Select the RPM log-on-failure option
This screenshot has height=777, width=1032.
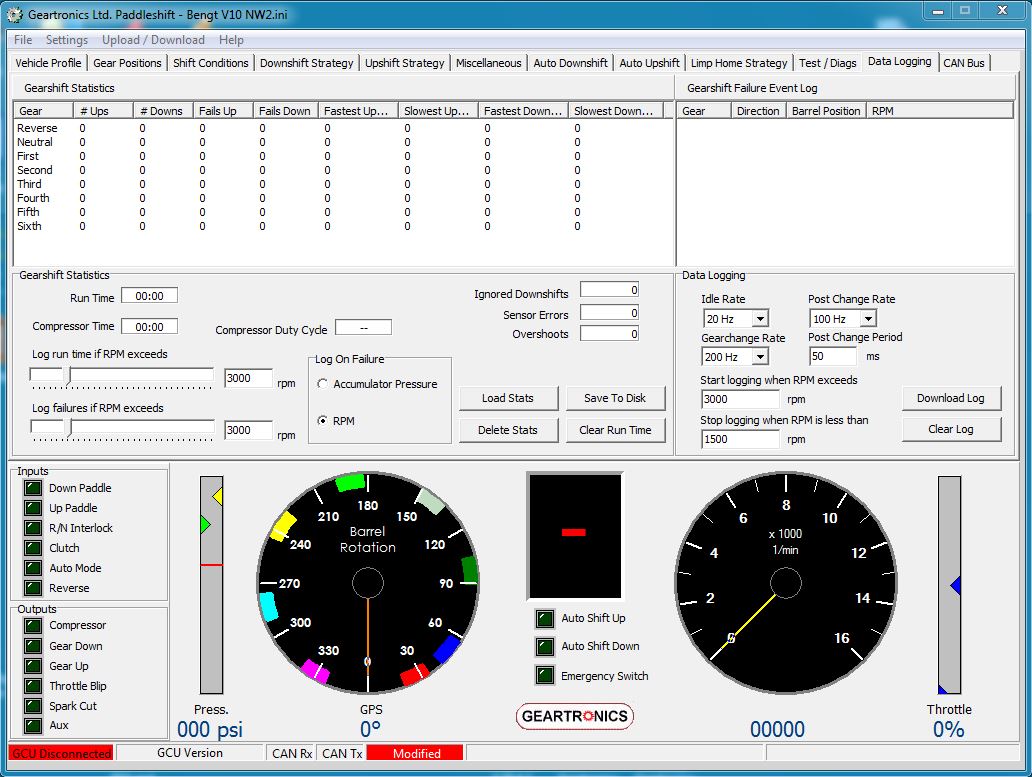pos(323,421)
